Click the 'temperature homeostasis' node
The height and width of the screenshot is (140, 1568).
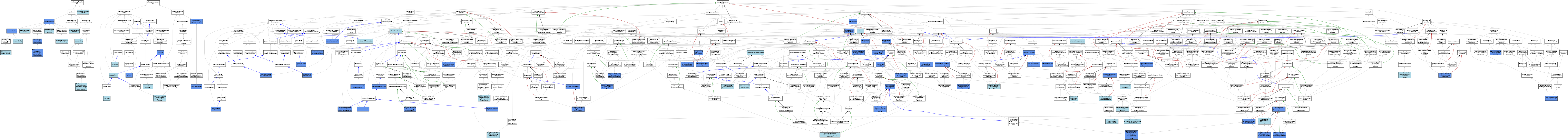click(x=633, y=31)
